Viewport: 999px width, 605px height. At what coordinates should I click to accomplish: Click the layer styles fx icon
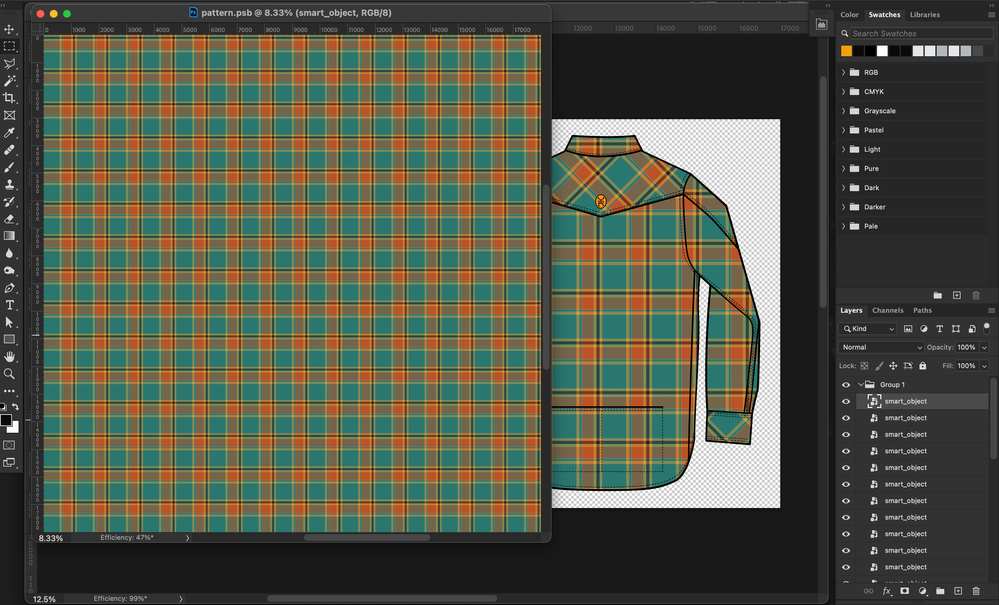click(x=886, y=591)
